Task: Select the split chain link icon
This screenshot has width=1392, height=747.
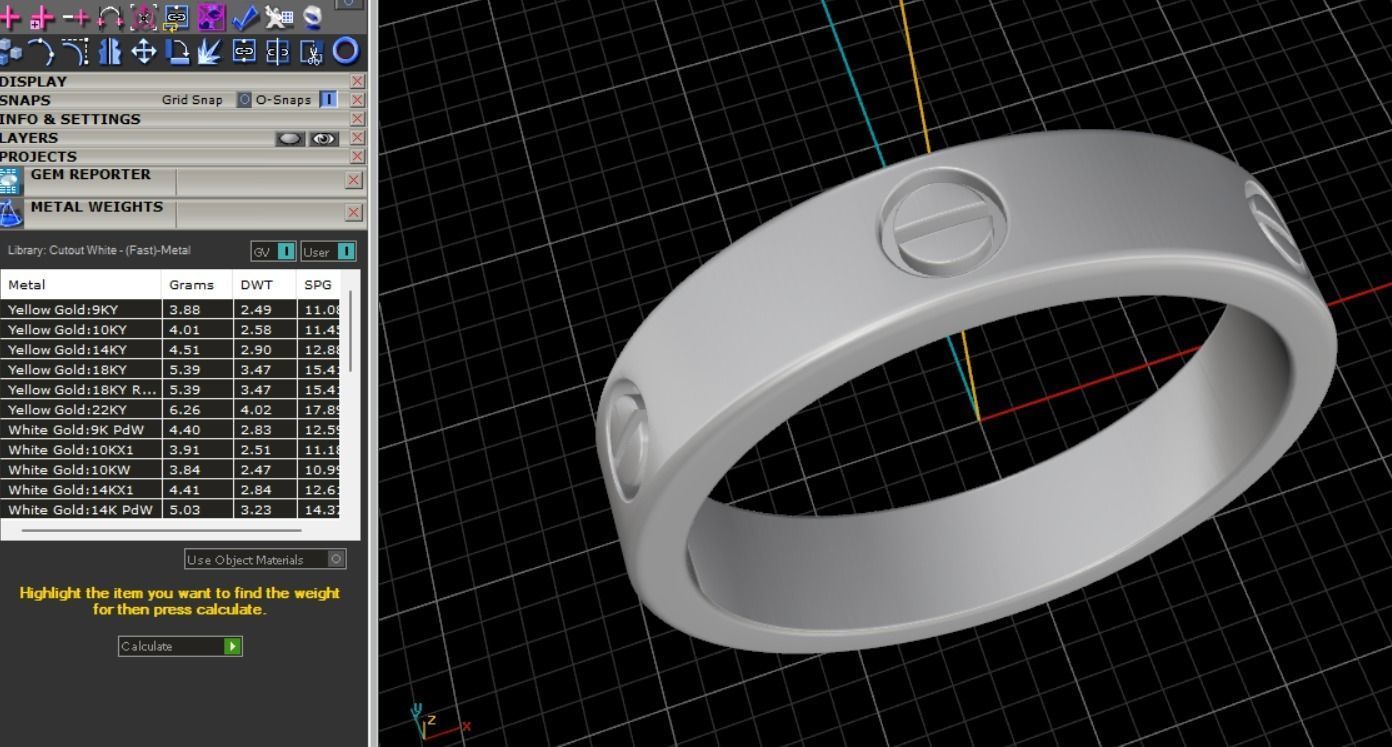Action: 278,51
